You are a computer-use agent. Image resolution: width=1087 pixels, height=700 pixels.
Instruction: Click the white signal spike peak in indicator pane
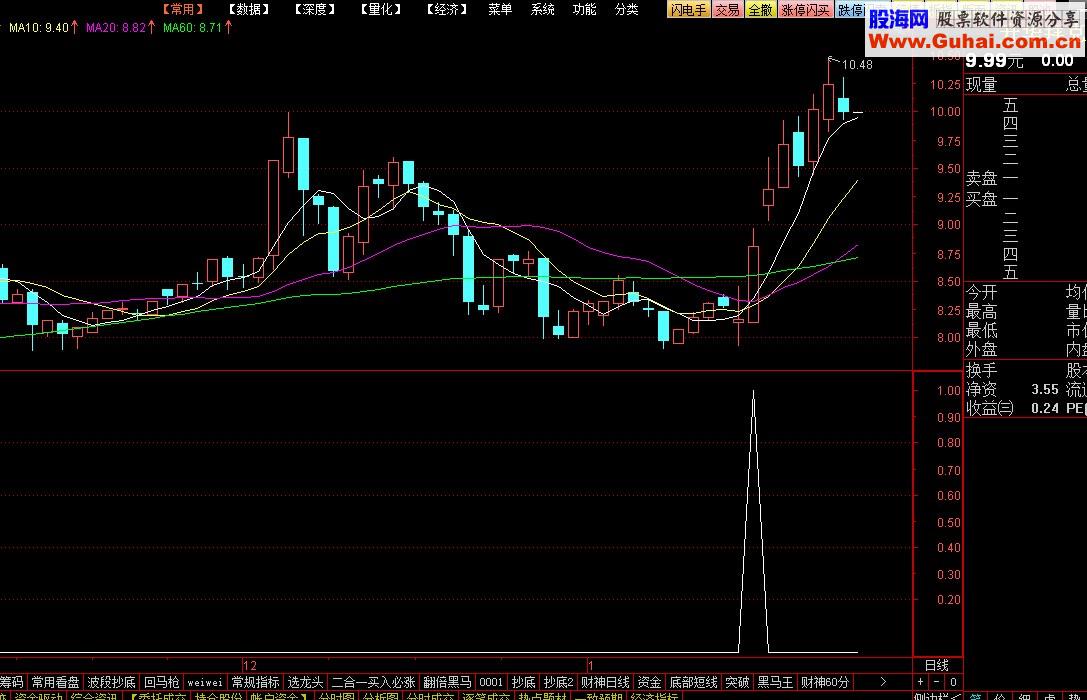pos(754,392)
